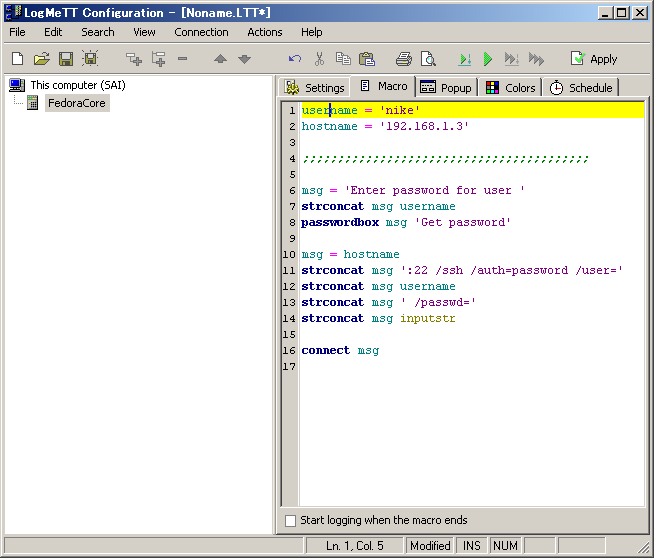This screenshot has width=654, height=558.
Task: Click the LogMeTT application title bar icon
Action: [x=13, y=12]
